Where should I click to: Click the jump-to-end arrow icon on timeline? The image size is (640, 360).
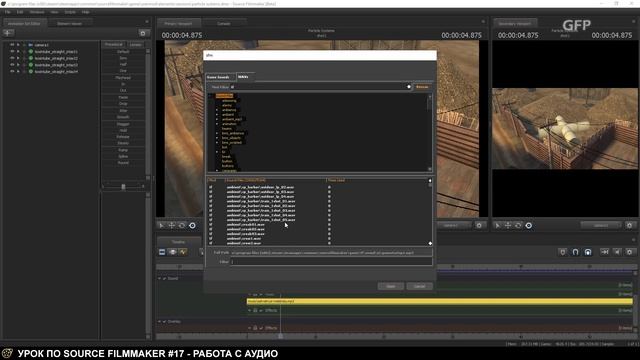[x=604, y=252]
